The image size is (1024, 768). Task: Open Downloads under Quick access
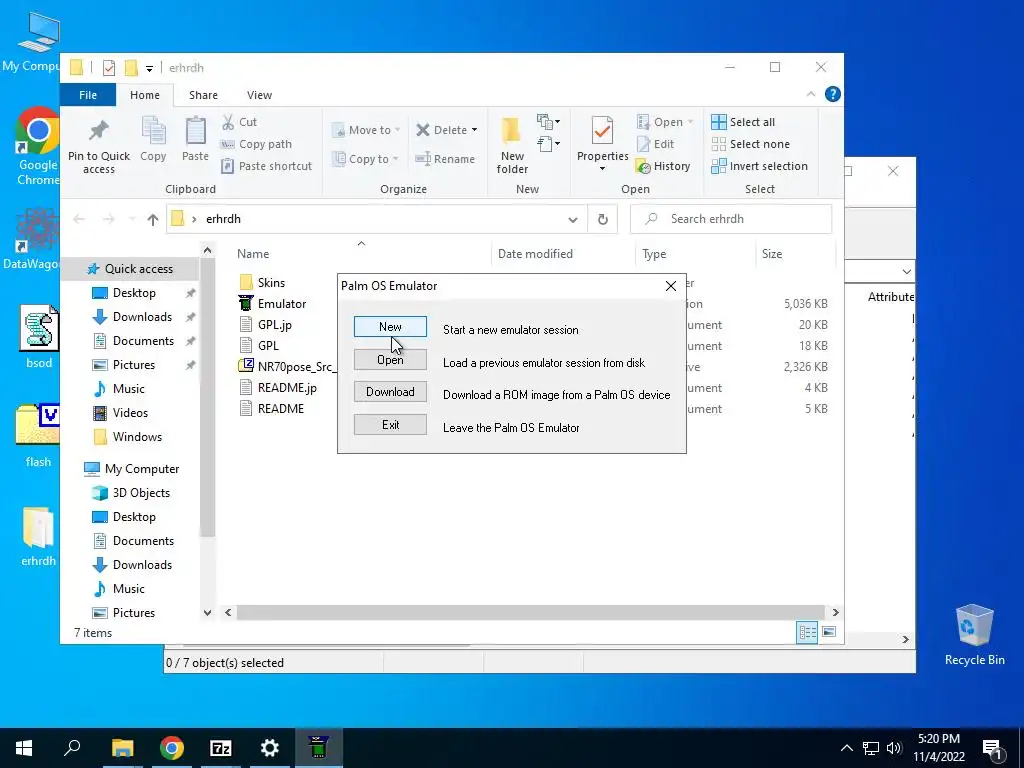142,317
